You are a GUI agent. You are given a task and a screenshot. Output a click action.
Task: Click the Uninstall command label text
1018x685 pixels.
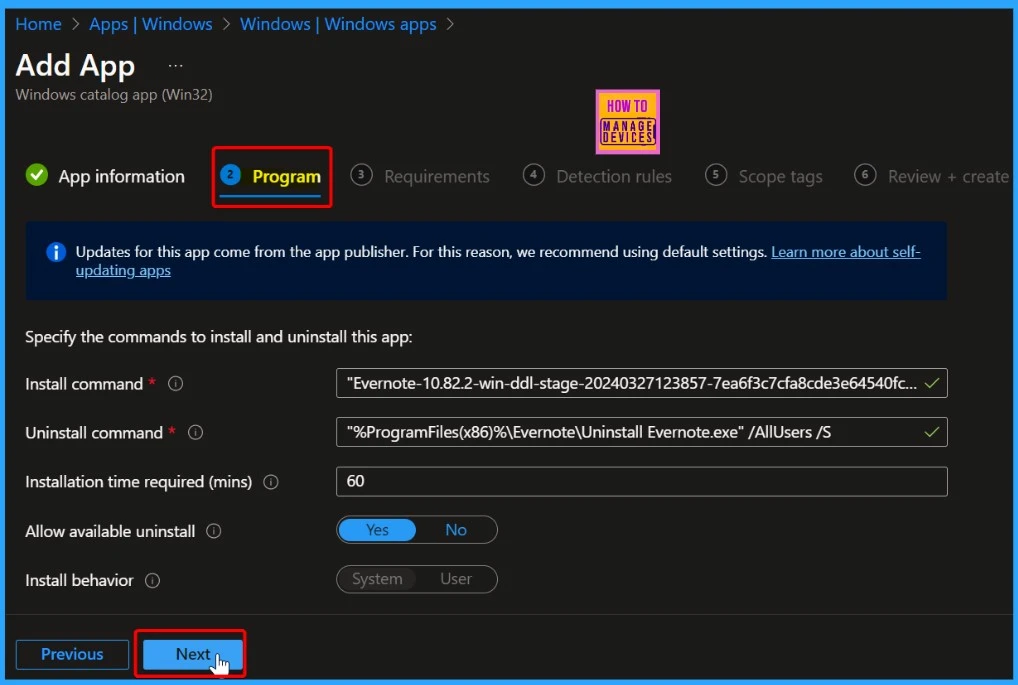(x=93, y=432)
